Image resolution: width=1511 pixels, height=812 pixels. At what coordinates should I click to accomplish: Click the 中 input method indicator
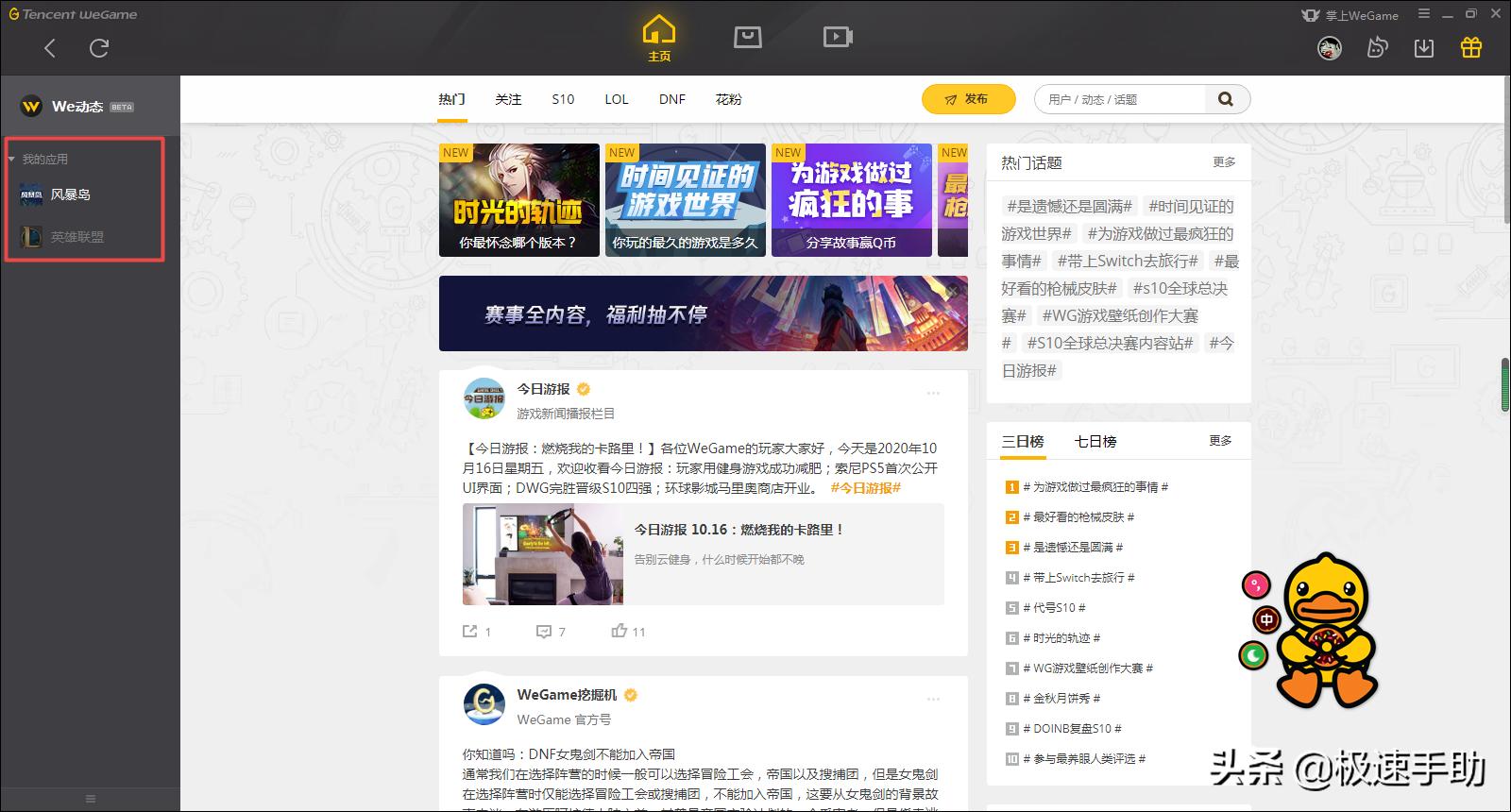[1267, 620]
